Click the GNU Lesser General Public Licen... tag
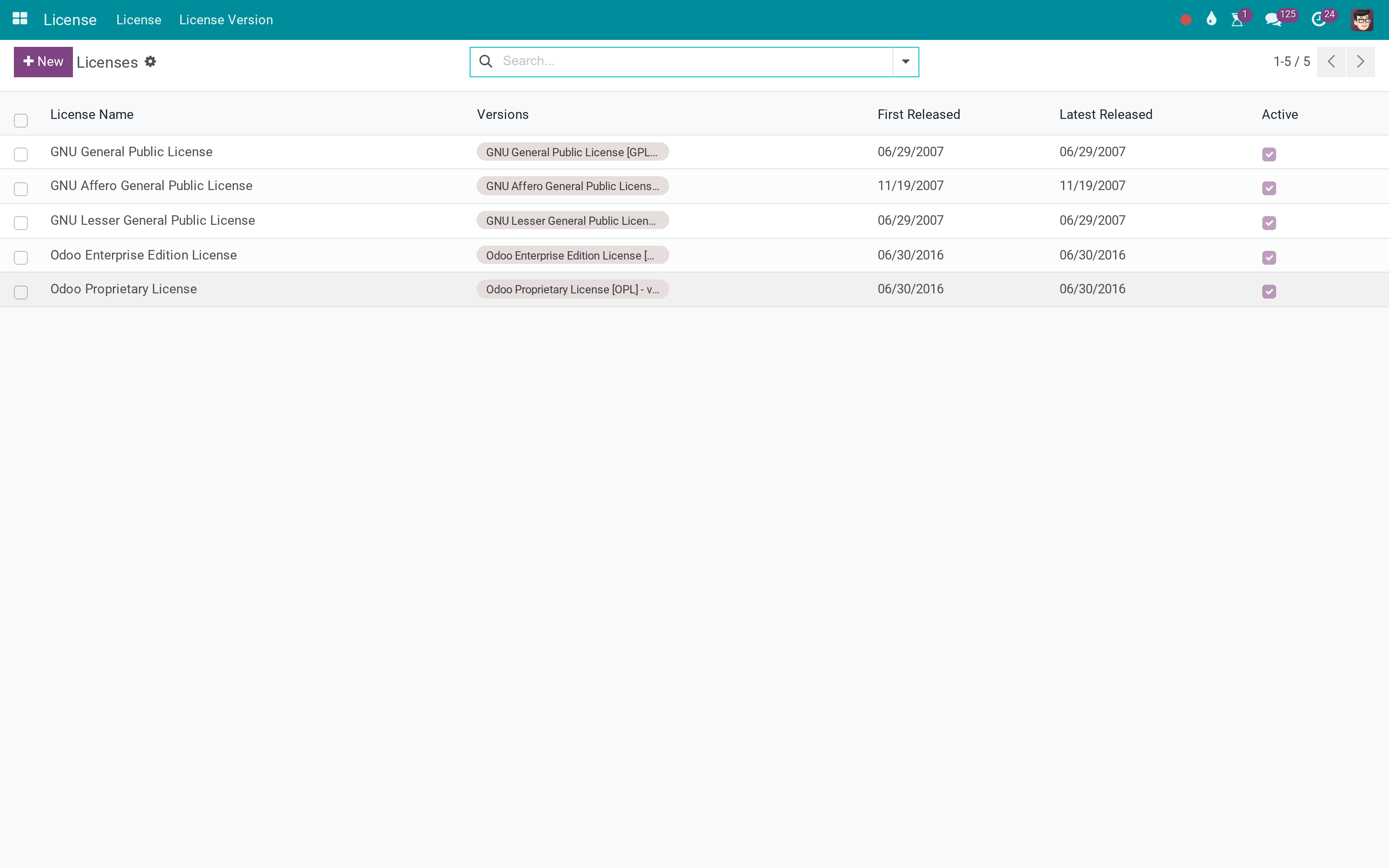The image size is (1389, 868). [x=572, y=220]
